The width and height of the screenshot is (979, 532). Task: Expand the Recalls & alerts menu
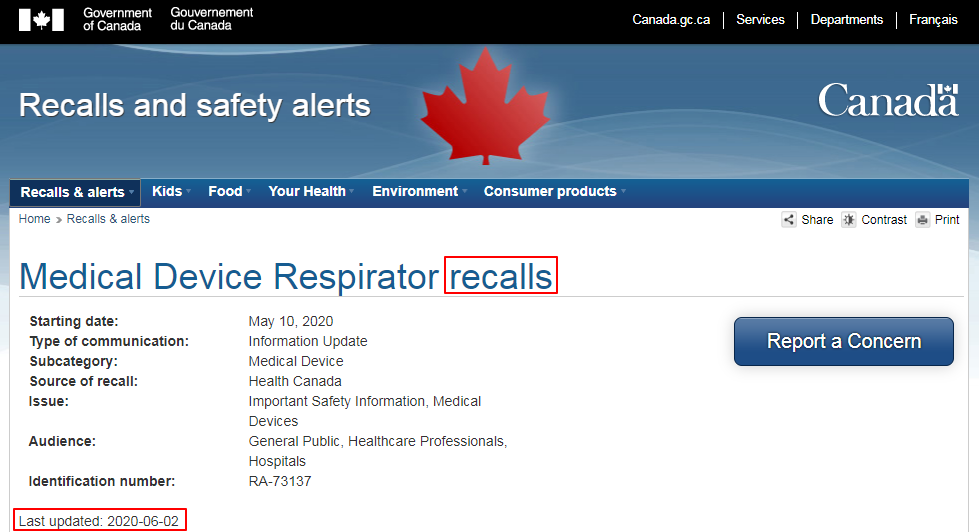[x=75, y=192]
